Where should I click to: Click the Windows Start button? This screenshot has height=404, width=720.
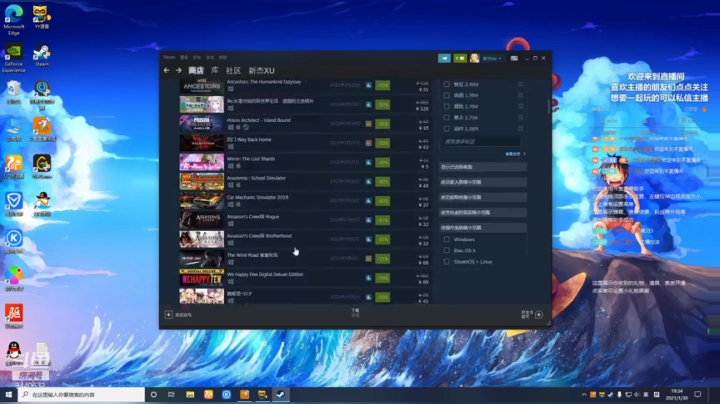point(8,394)
